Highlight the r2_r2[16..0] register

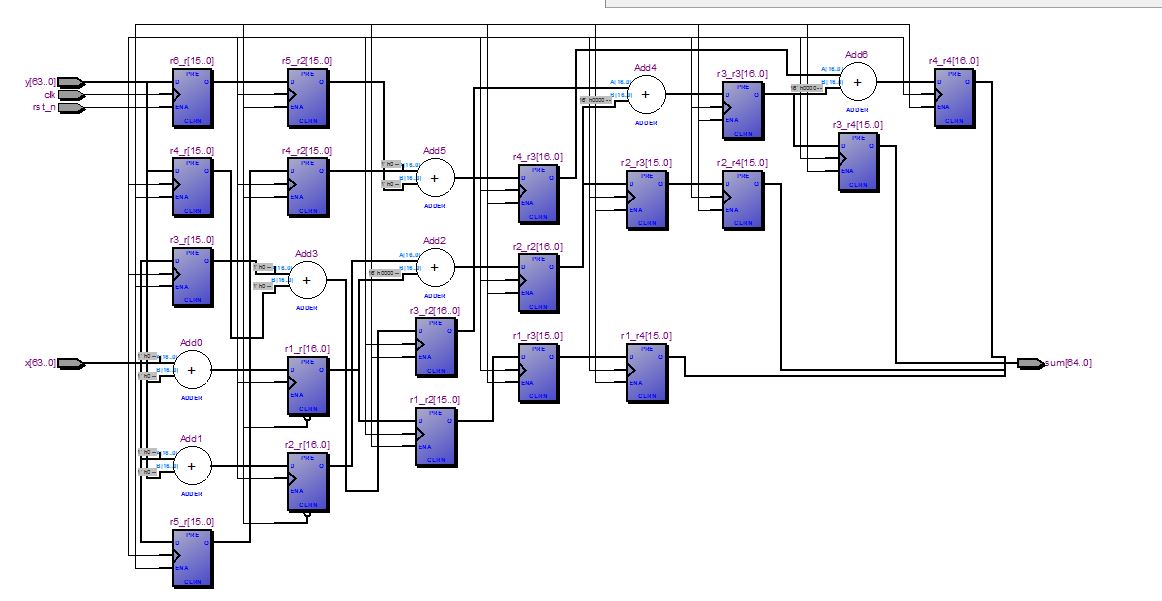(538, 283)
